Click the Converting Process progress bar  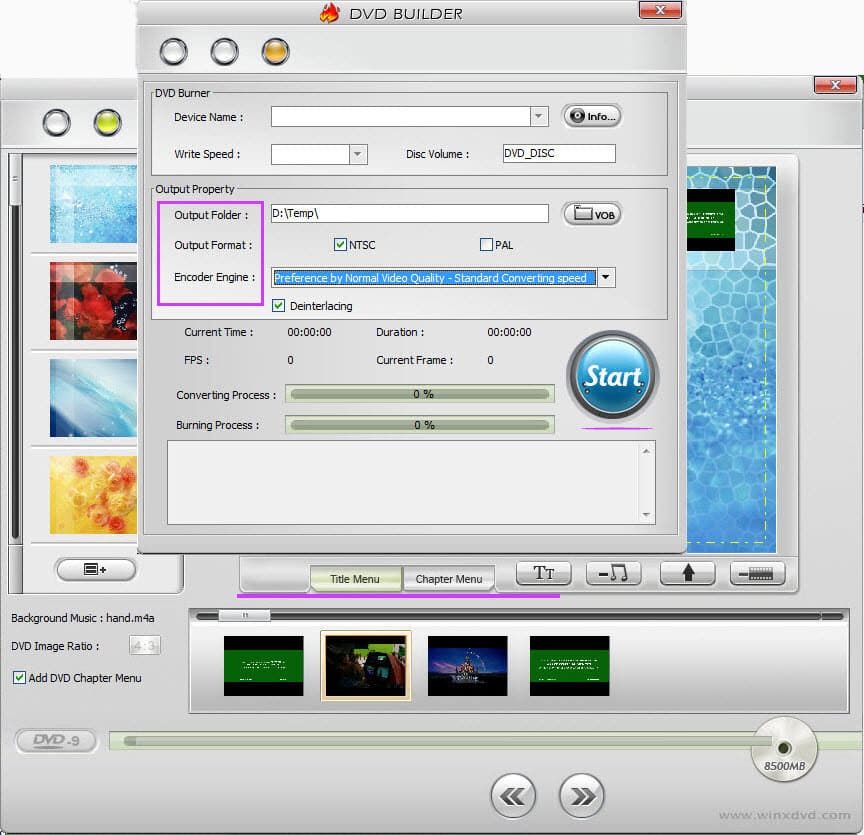coord(421,393)
